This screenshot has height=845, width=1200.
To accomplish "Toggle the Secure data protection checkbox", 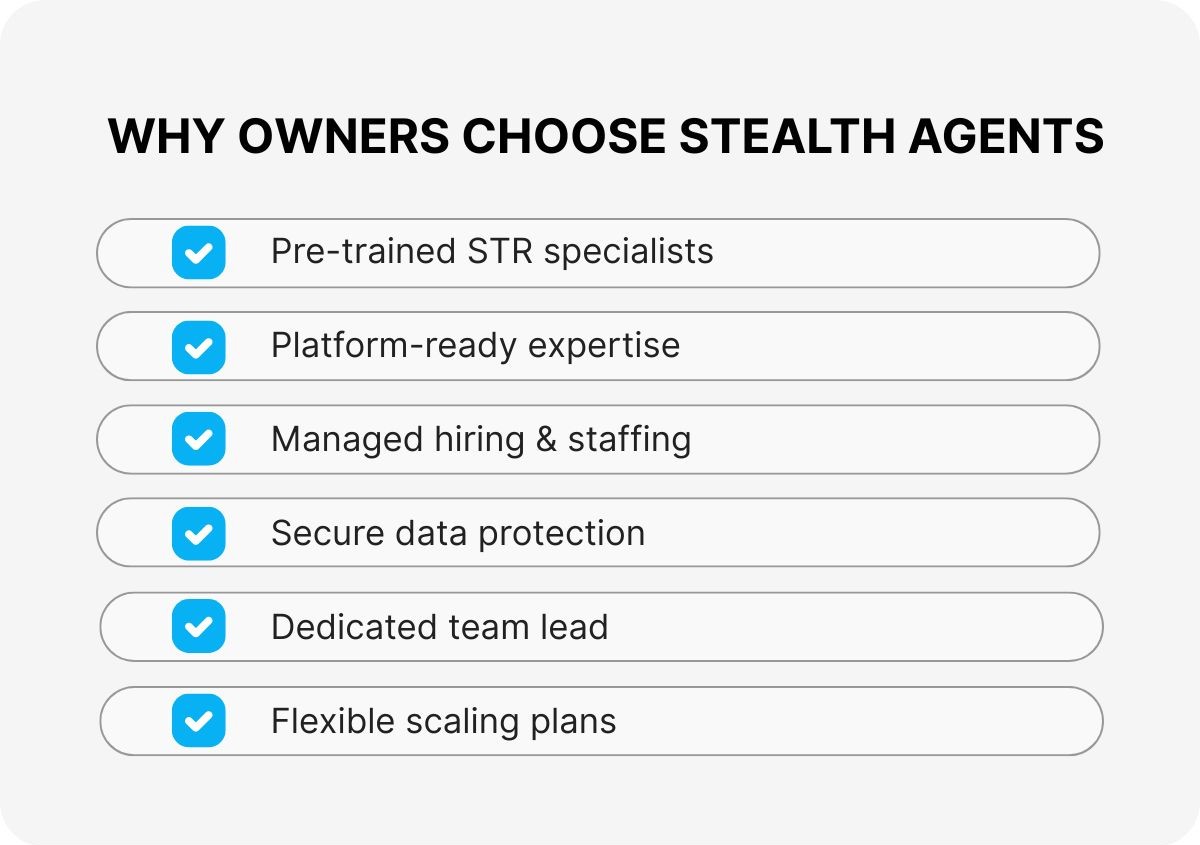I will (x=198, y=533).
